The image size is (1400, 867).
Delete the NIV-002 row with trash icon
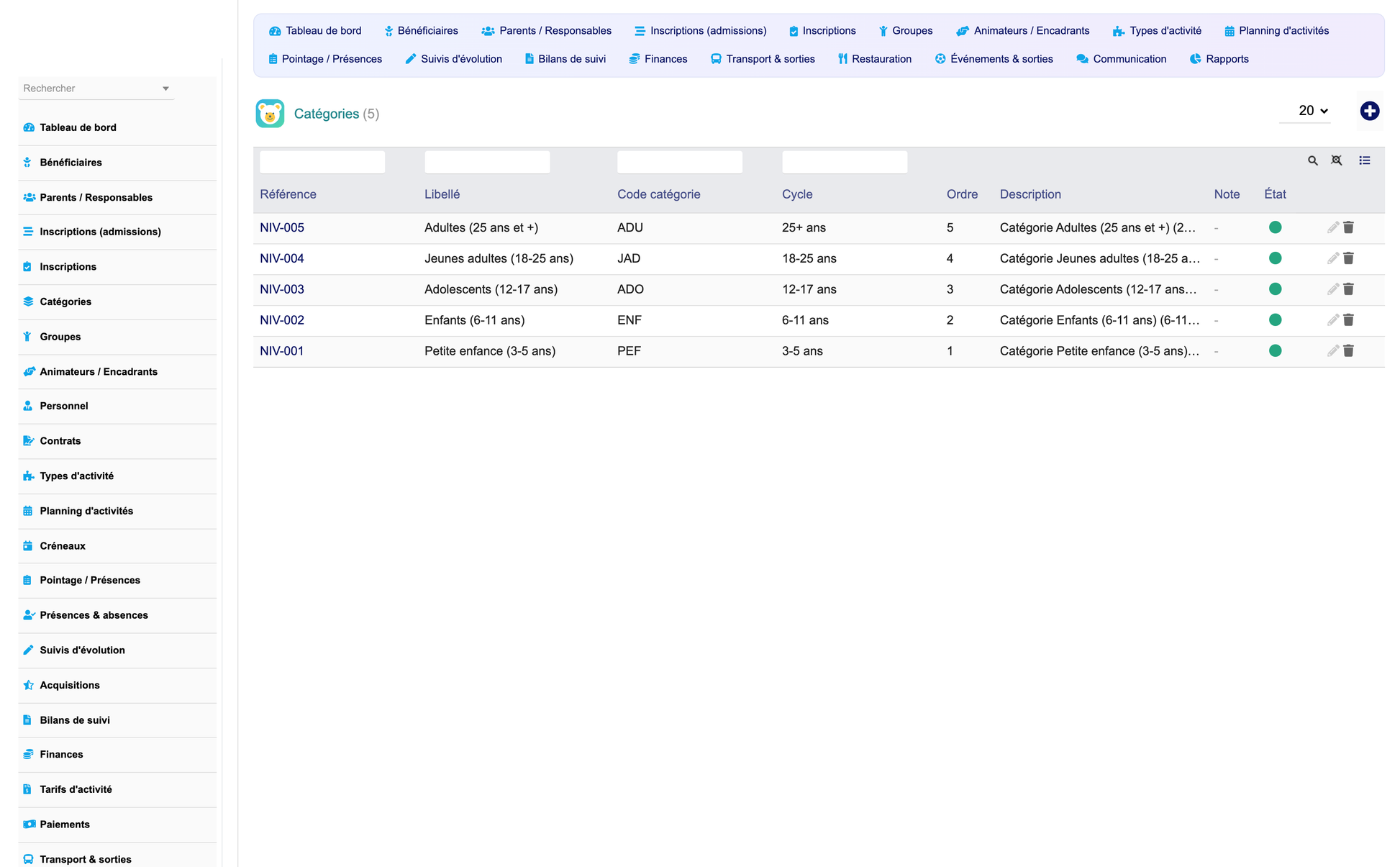(1348, 320)
